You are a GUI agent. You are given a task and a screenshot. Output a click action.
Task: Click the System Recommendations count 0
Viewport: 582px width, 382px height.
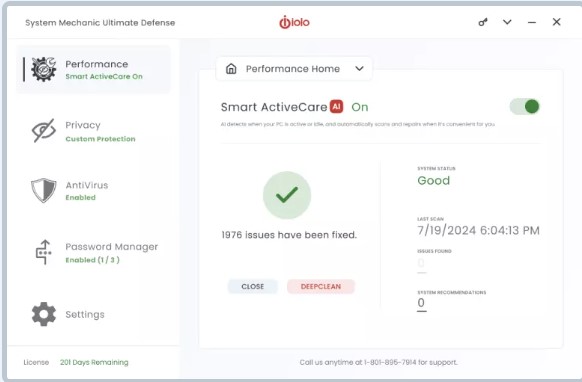(x=421, y=303)
